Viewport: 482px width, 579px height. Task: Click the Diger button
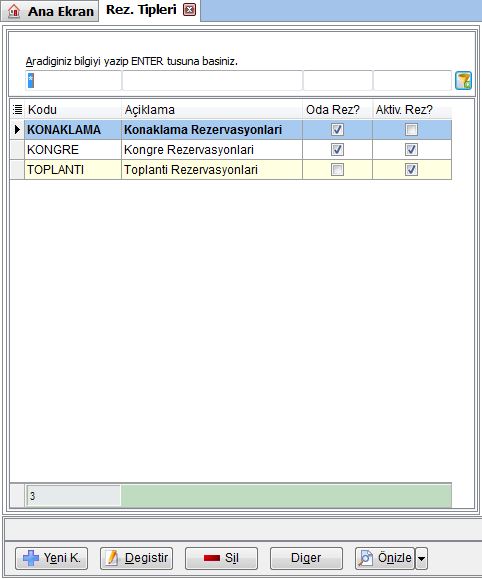[x=306, y=558]
